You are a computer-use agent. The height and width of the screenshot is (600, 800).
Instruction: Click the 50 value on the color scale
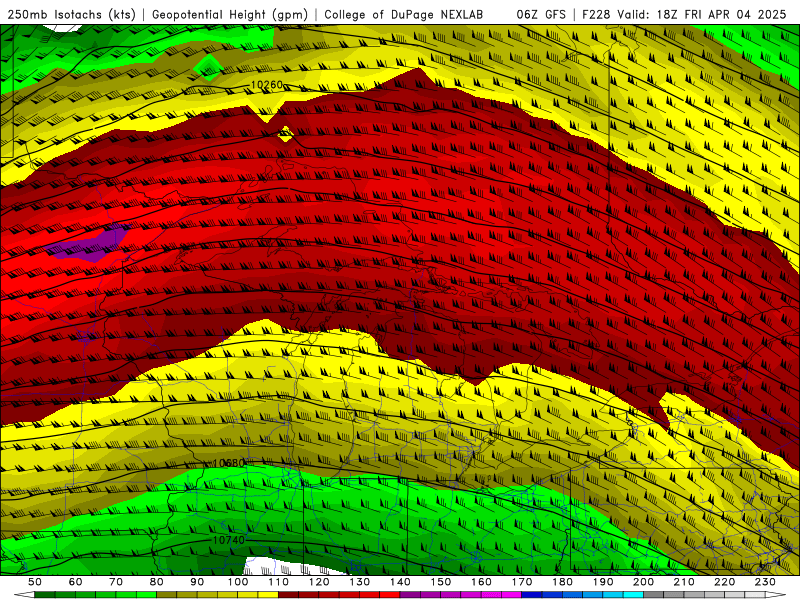(35, 582)
